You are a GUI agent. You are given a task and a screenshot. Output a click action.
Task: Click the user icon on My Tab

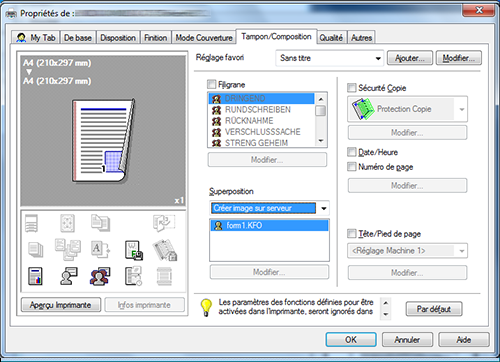[21, 37]
